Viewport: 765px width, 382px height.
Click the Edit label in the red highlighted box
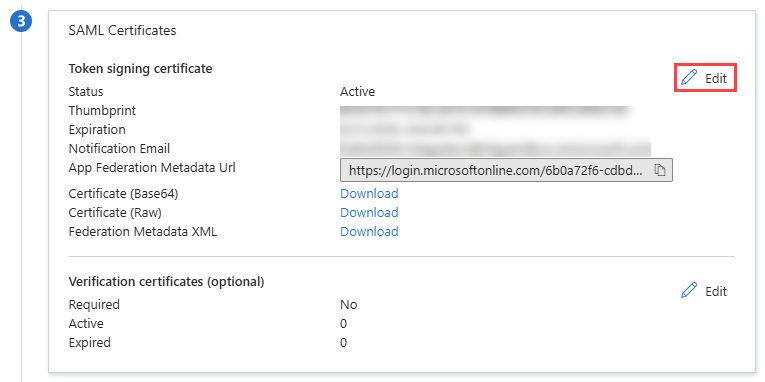pyautogui.click(x=716, y=78)
